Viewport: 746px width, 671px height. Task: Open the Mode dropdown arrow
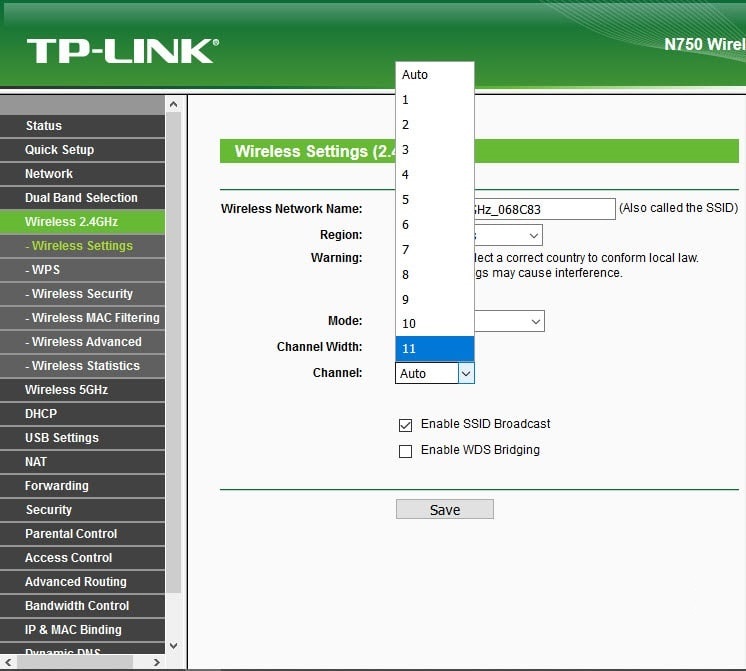[x=536, y=322]
